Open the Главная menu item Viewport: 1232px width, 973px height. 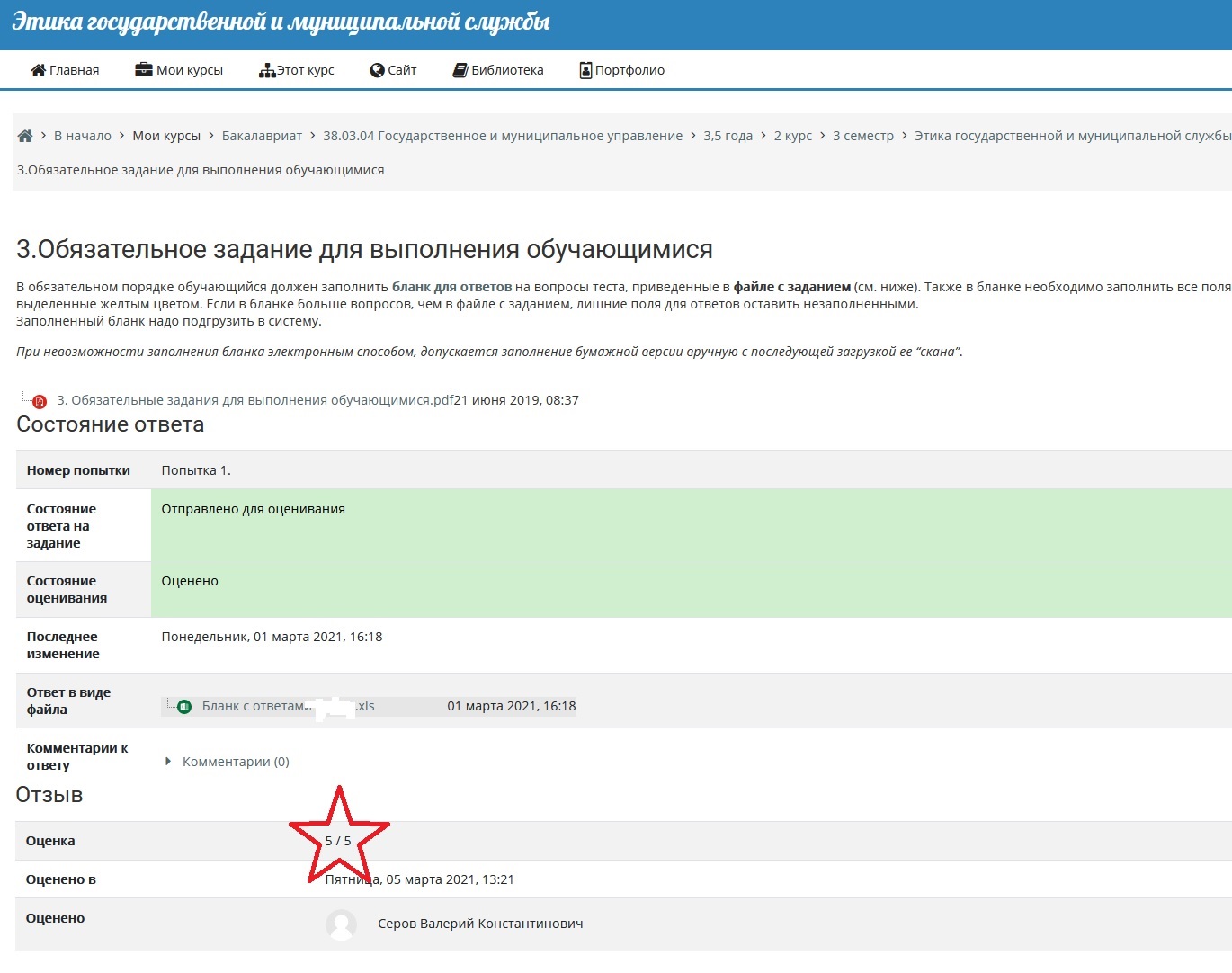(x=65, y=70)
